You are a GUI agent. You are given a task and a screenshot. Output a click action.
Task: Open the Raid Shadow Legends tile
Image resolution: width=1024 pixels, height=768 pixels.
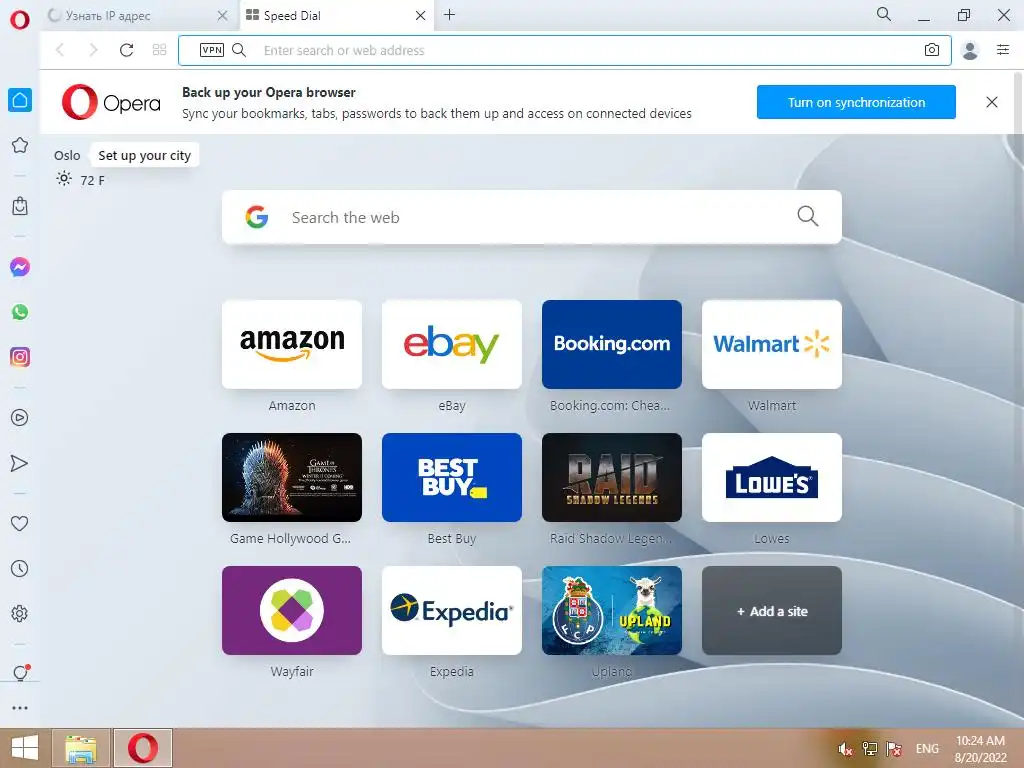point(612,477)
